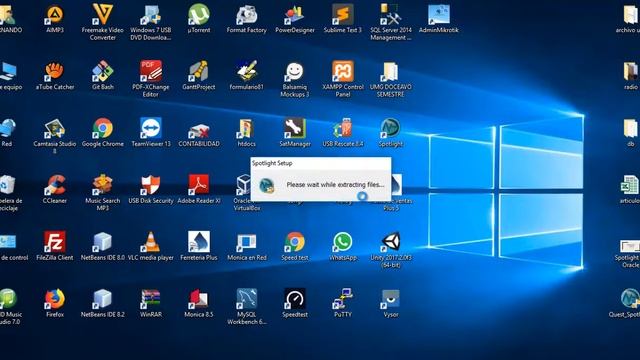The image size is (640, 360).
Task: Select the Ferreteria Plus icon
Action: point(199,242)
